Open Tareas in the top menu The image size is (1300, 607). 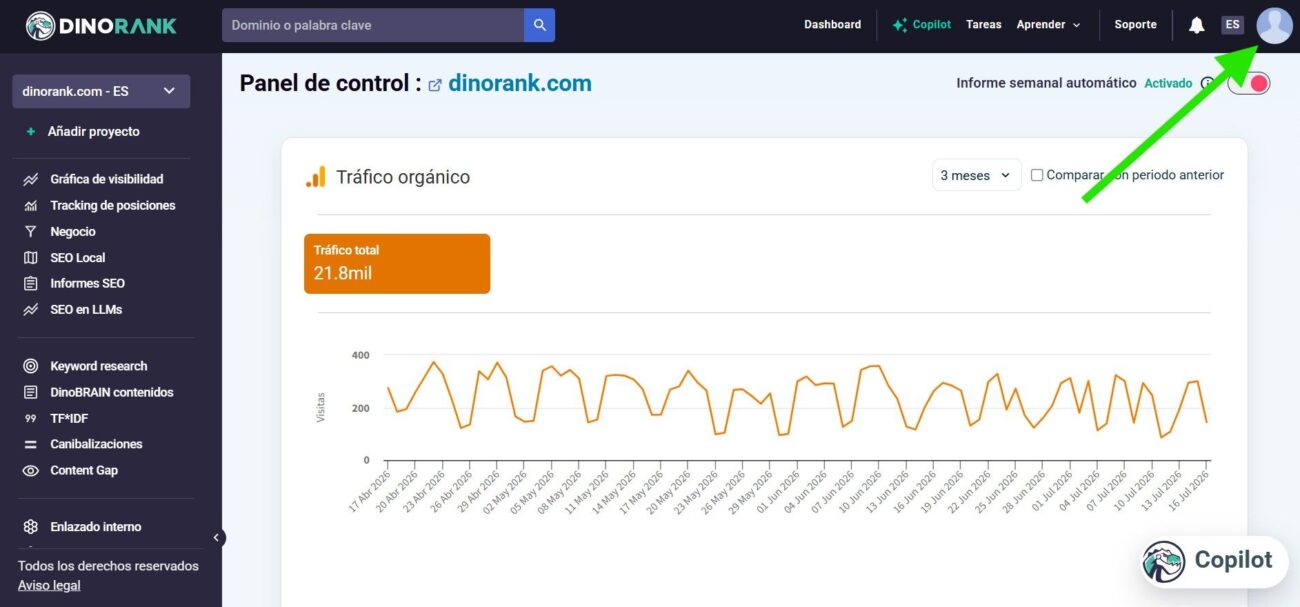point(984,25)
